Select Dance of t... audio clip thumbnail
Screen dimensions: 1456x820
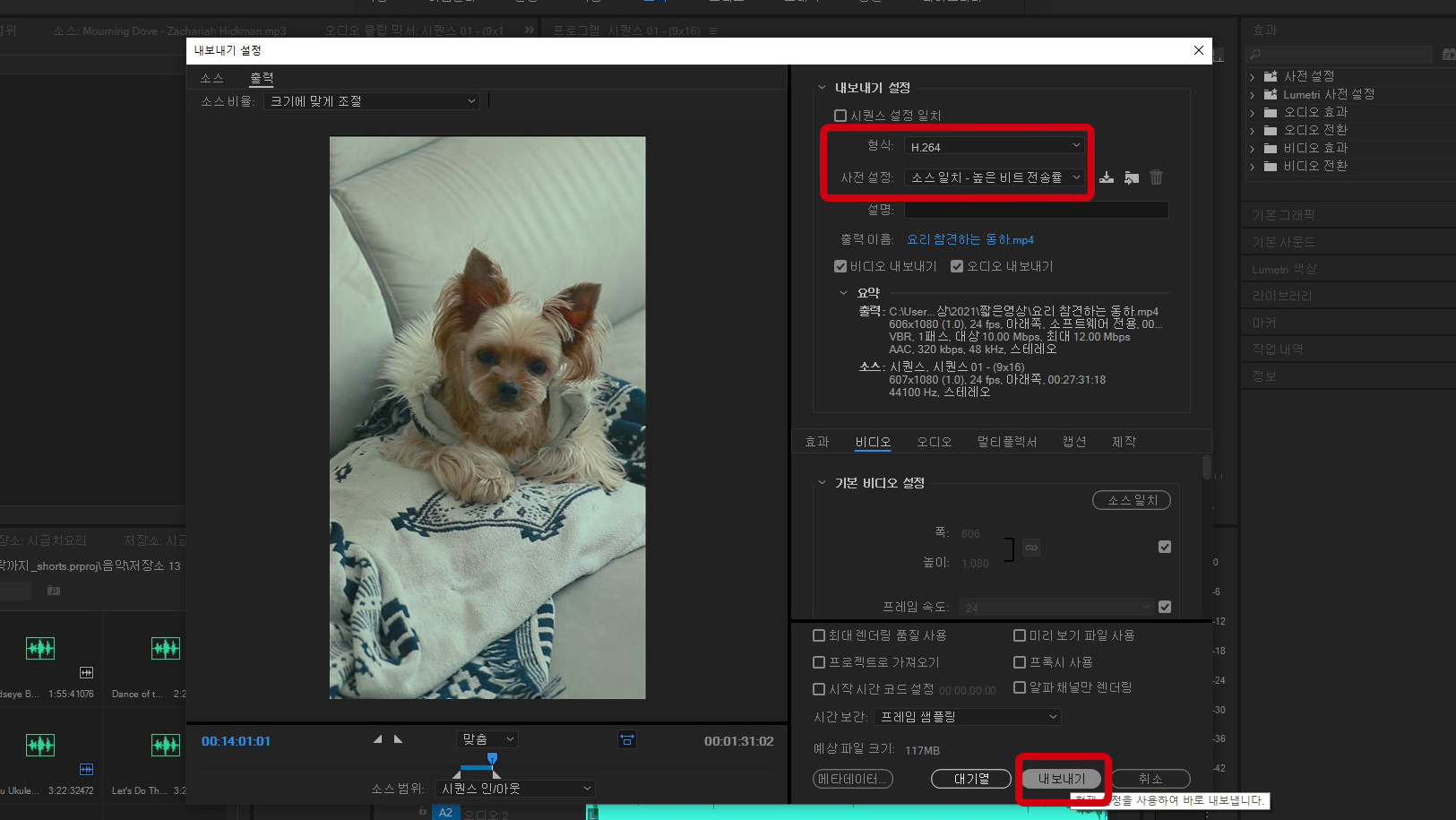coord(166,648)
